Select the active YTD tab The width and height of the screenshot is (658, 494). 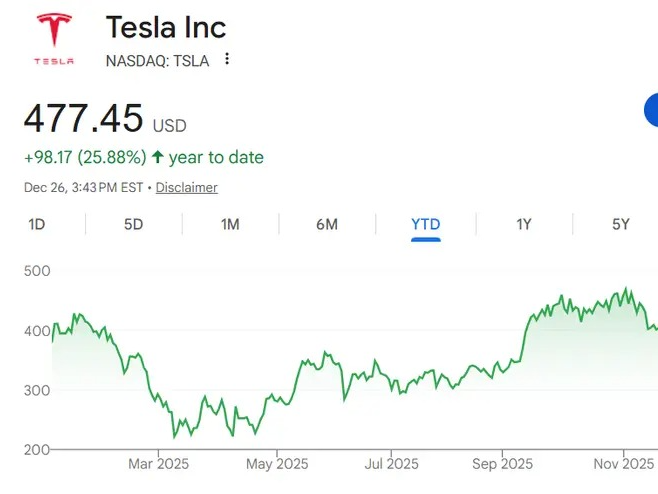point(426,224)
